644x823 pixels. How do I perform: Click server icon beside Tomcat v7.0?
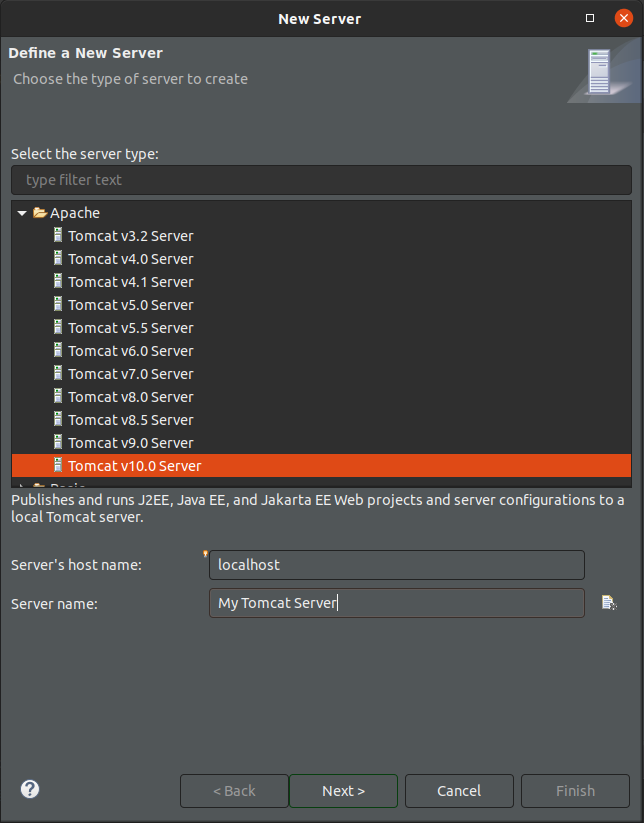coord(58,373)
